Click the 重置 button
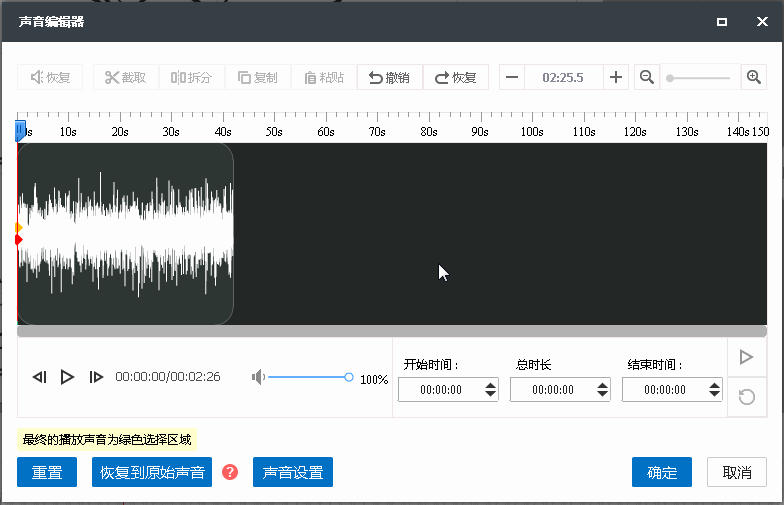This screenshot has width=784, height=505. pos(47,472)
